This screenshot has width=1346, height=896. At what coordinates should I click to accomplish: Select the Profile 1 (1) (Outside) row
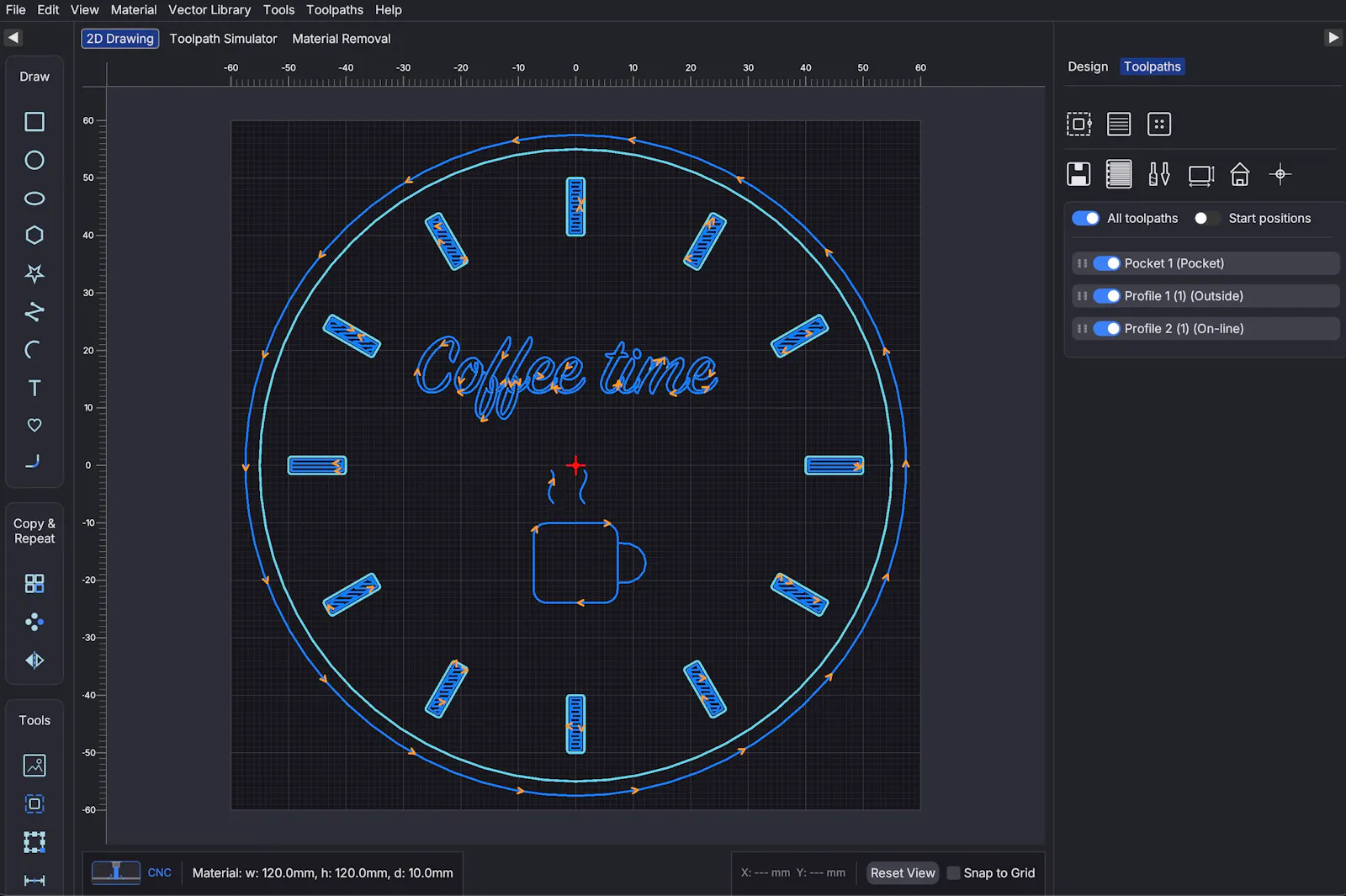click(x=1205, y=296)
